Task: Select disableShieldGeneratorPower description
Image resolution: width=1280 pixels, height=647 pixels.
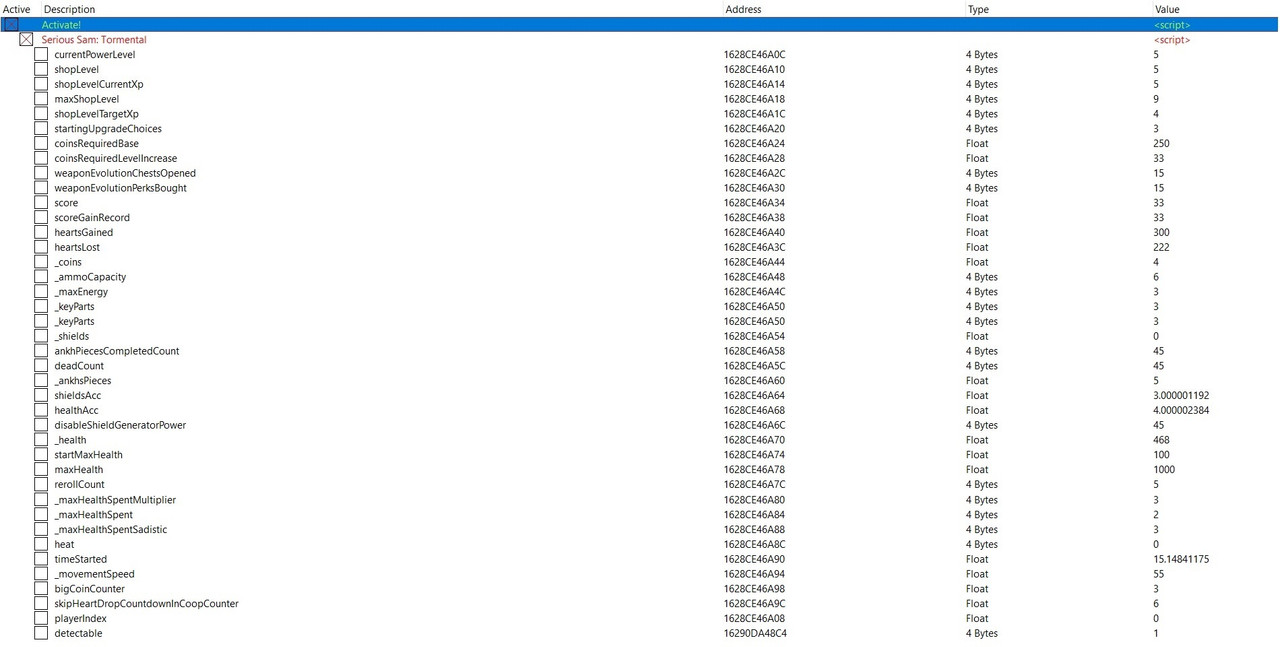Action: click(x=120, y=425)
